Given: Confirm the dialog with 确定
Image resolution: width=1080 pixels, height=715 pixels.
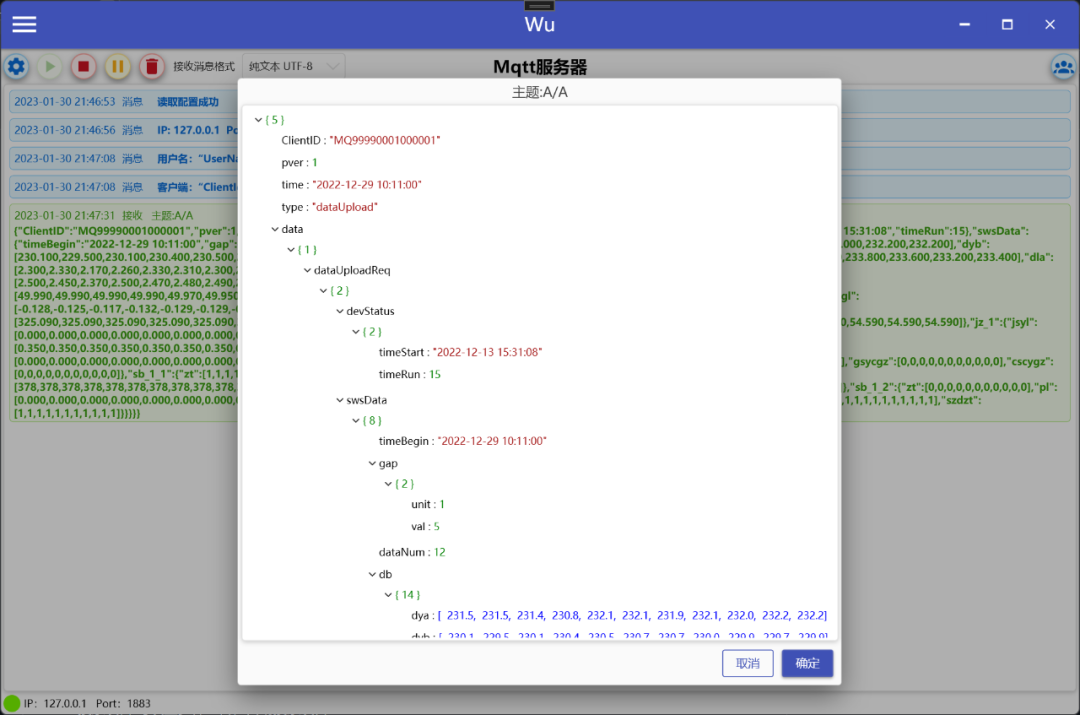Looking at the screenshot, I should point(806,663).
